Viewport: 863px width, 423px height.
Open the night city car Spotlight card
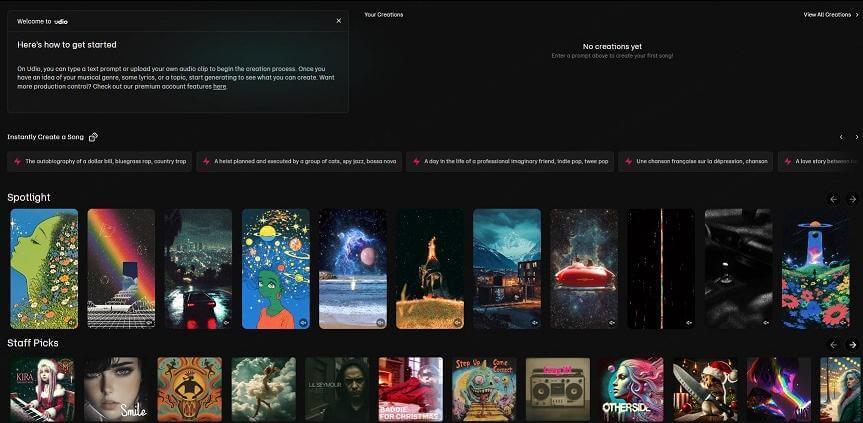point(198,268)
